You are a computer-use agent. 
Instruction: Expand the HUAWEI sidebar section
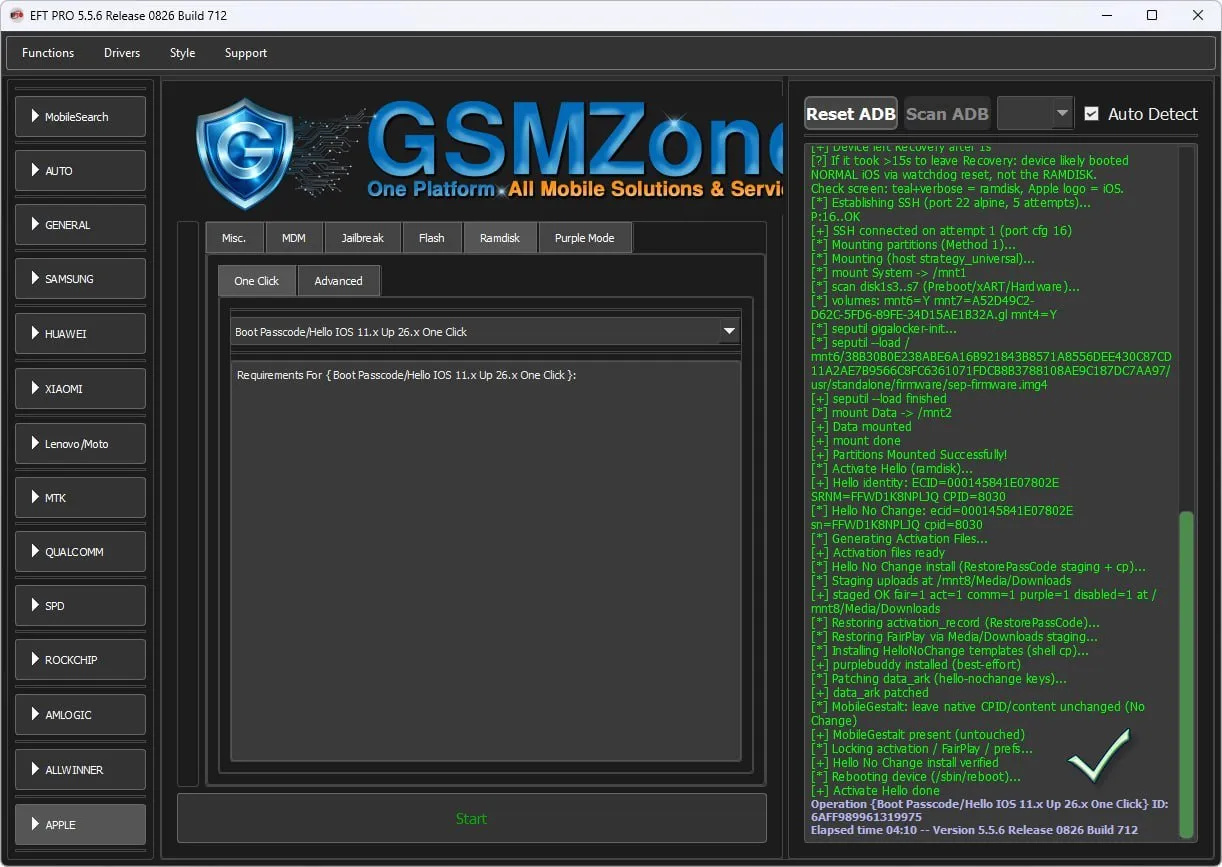click(x=80, y=334)
